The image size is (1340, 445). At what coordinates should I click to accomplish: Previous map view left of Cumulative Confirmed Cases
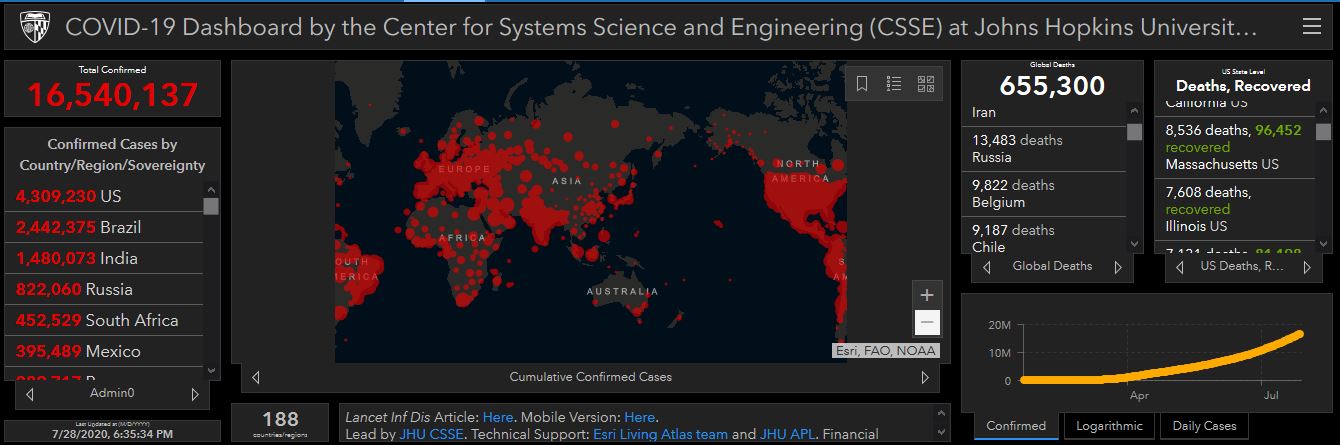pyautogui.click(x=256, y=377)
